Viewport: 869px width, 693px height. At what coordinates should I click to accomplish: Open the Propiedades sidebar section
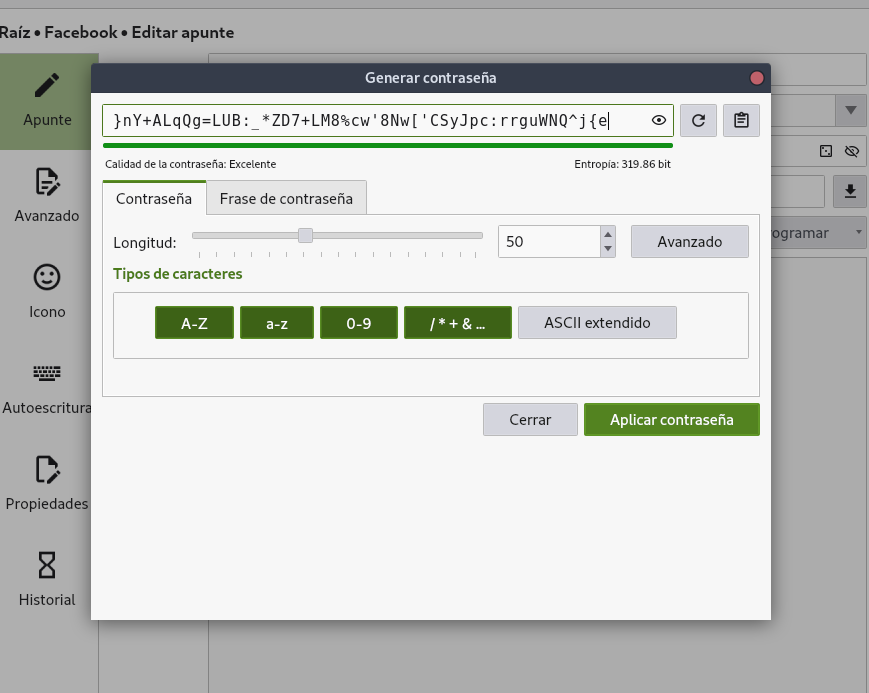point(47,484)
